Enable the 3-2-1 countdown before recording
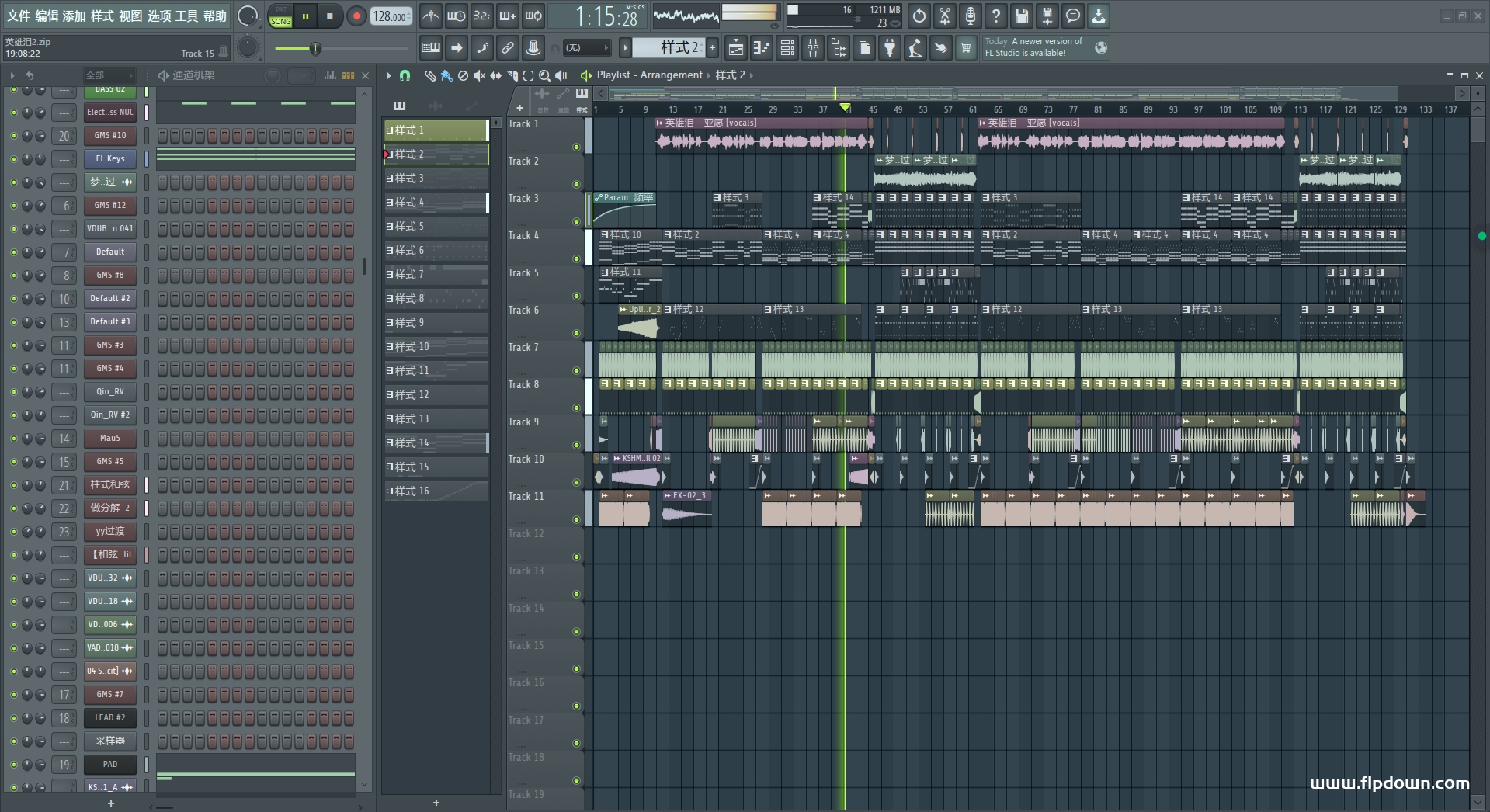The width and height of the screenshot is (1490, 812). [482, 16]
